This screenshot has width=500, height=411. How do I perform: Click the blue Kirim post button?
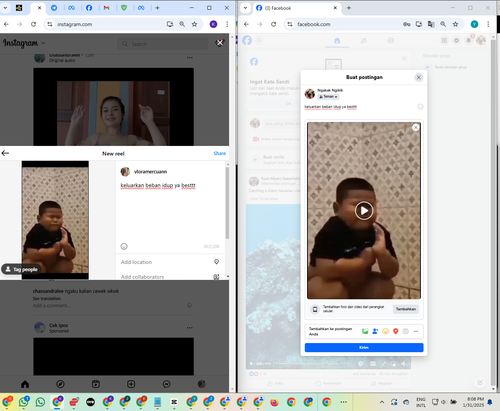pyautogui.click(x=364, y=347)
